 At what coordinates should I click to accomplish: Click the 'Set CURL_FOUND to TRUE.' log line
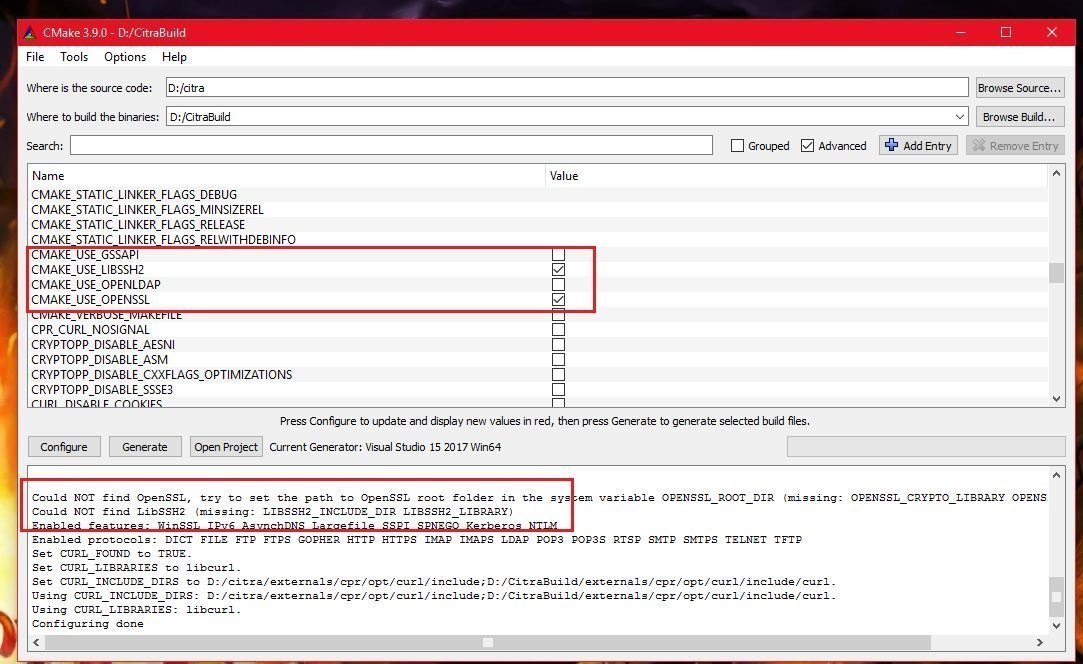(x=112, y=553)
